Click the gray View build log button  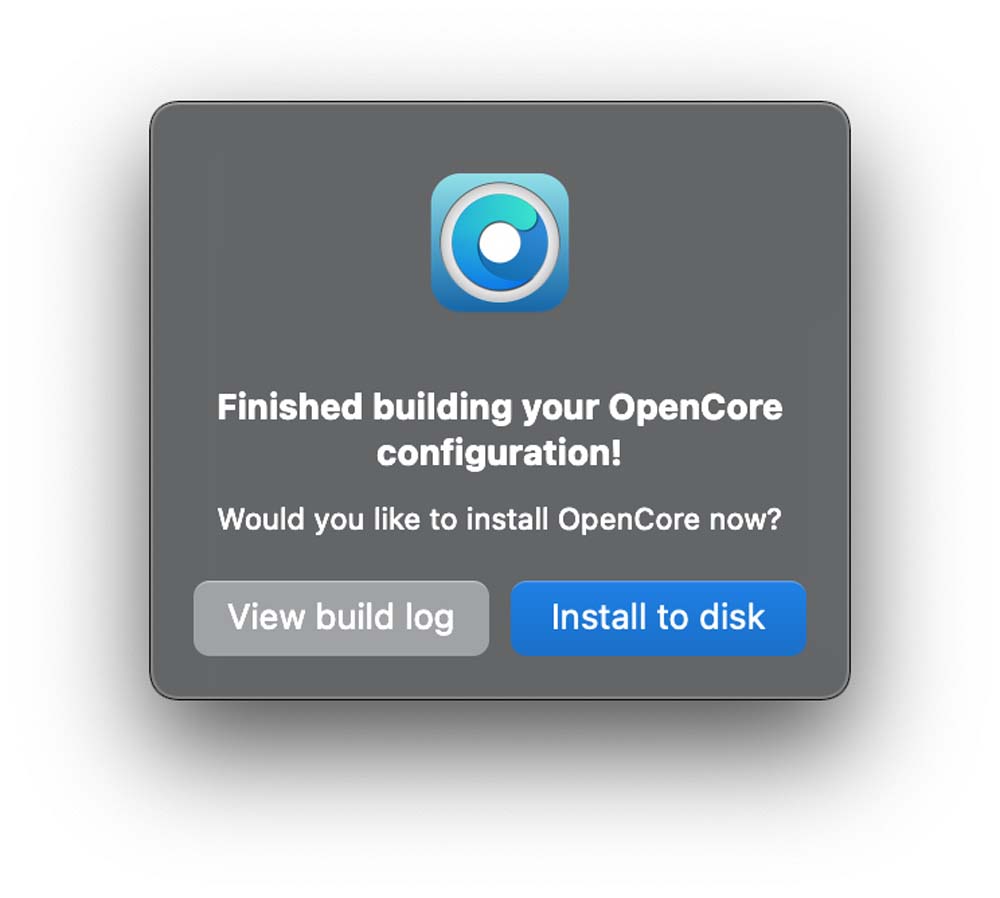point(341,618)
